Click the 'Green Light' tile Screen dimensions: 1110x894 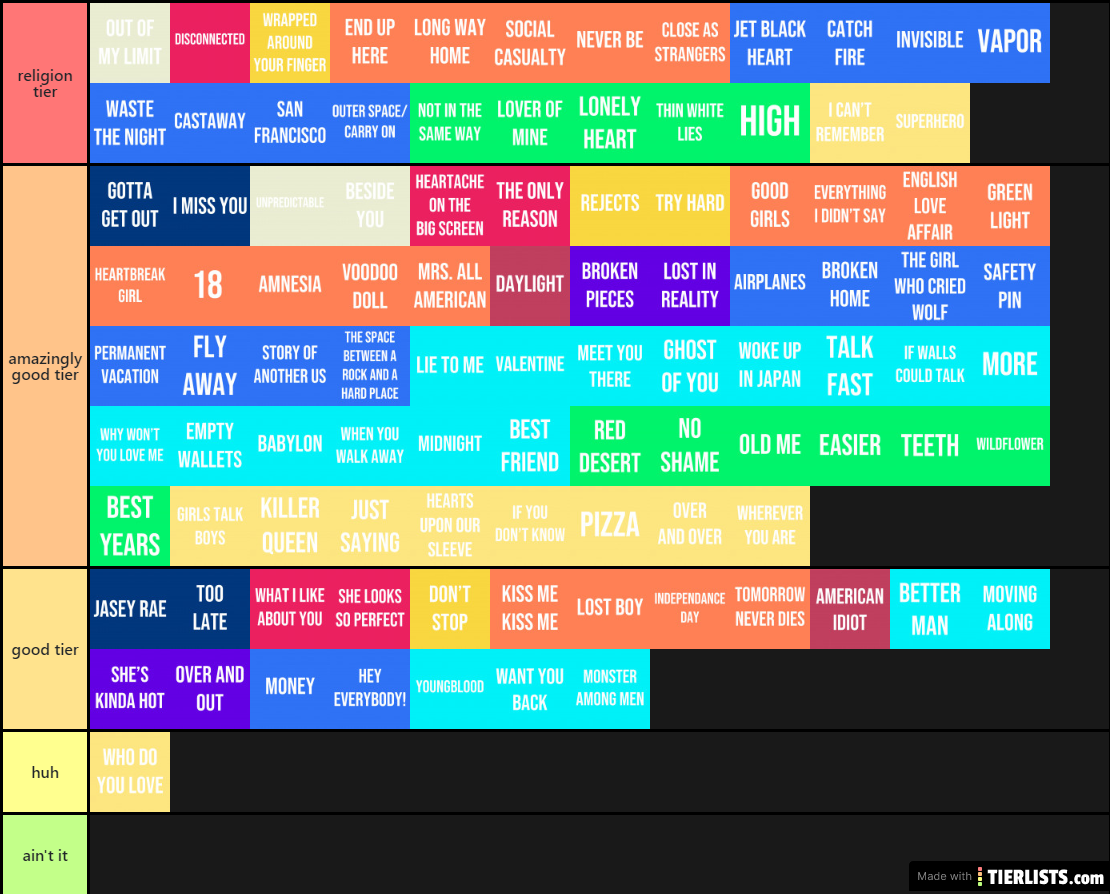point(1009,206)
